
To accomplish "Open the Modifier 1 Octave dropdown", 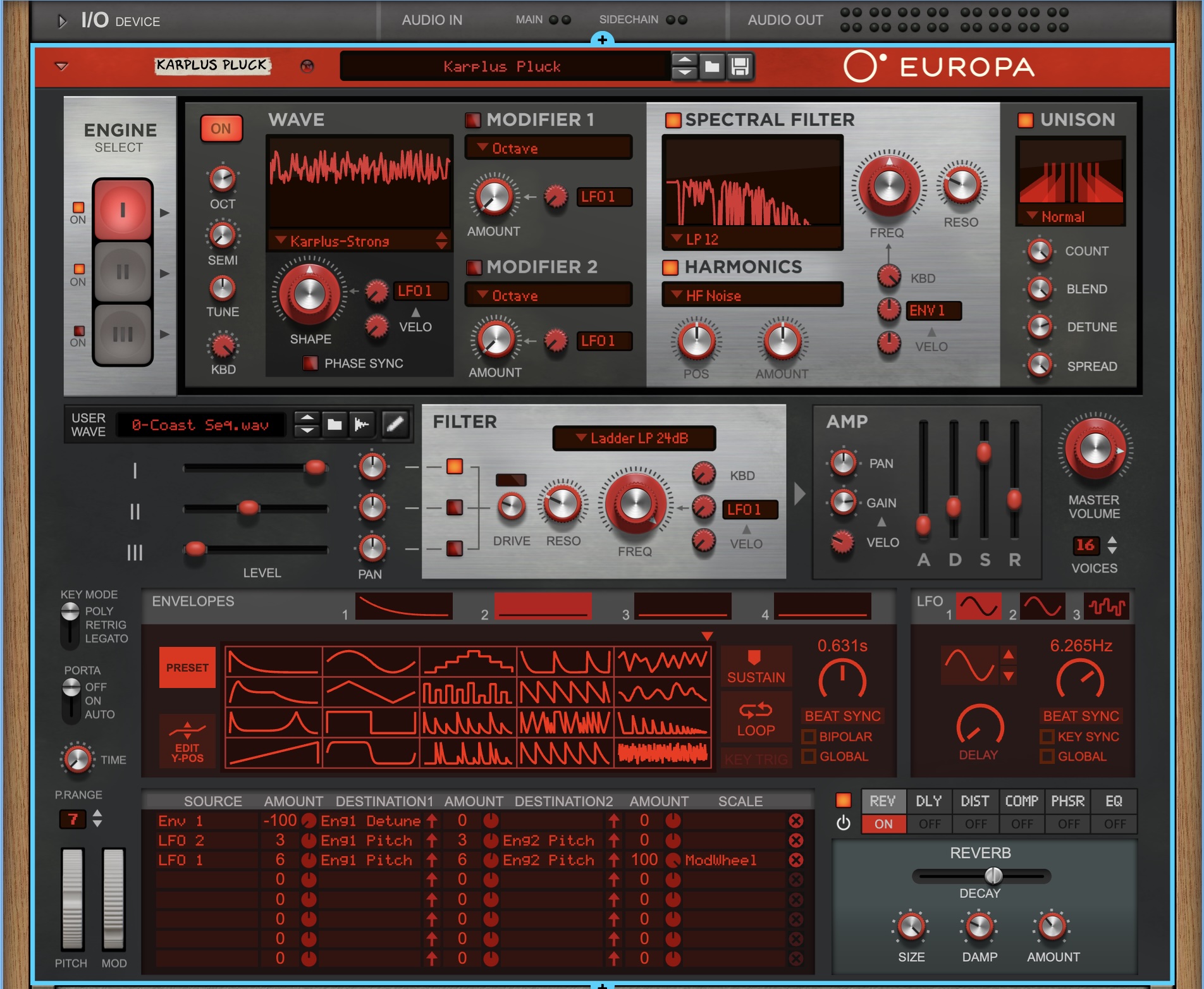I will 548,148.
